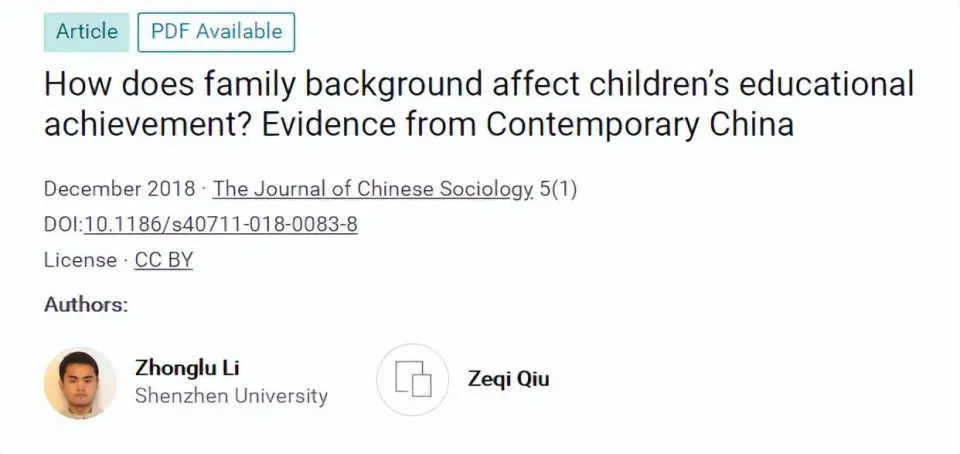This screenshot has height=454, width=960.
Task: Click 'Contemporary China' ending the title
Action: point(640,125)
